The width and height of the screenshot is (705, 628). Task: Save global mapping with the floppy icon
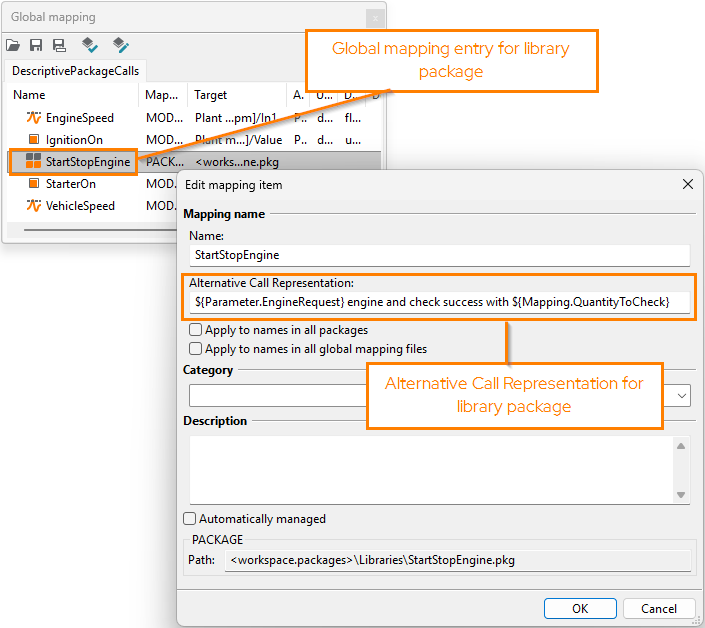[x=36, y=45]
